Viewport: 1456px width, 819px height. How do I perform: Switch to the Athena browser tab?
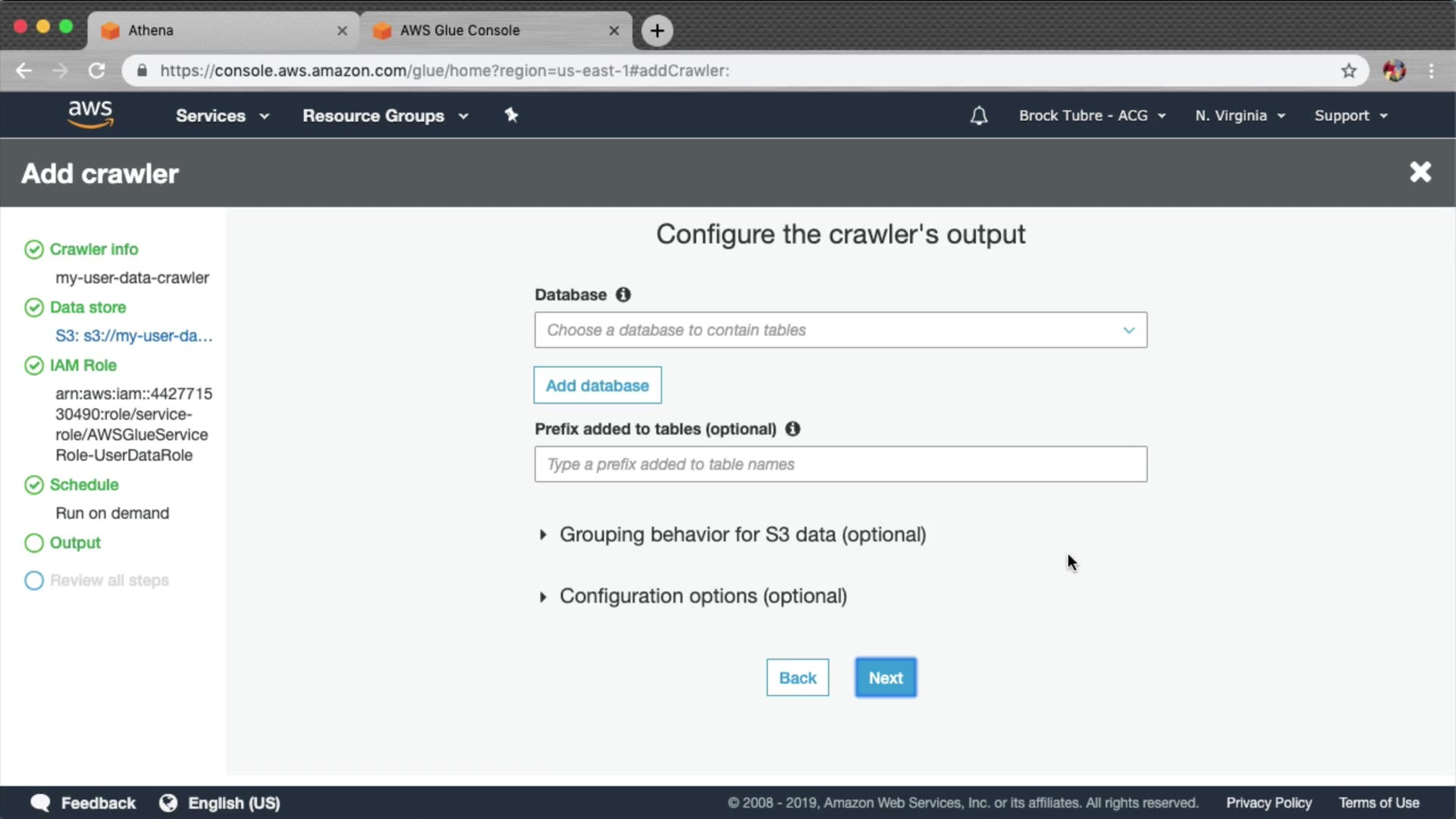pos(220,30)
